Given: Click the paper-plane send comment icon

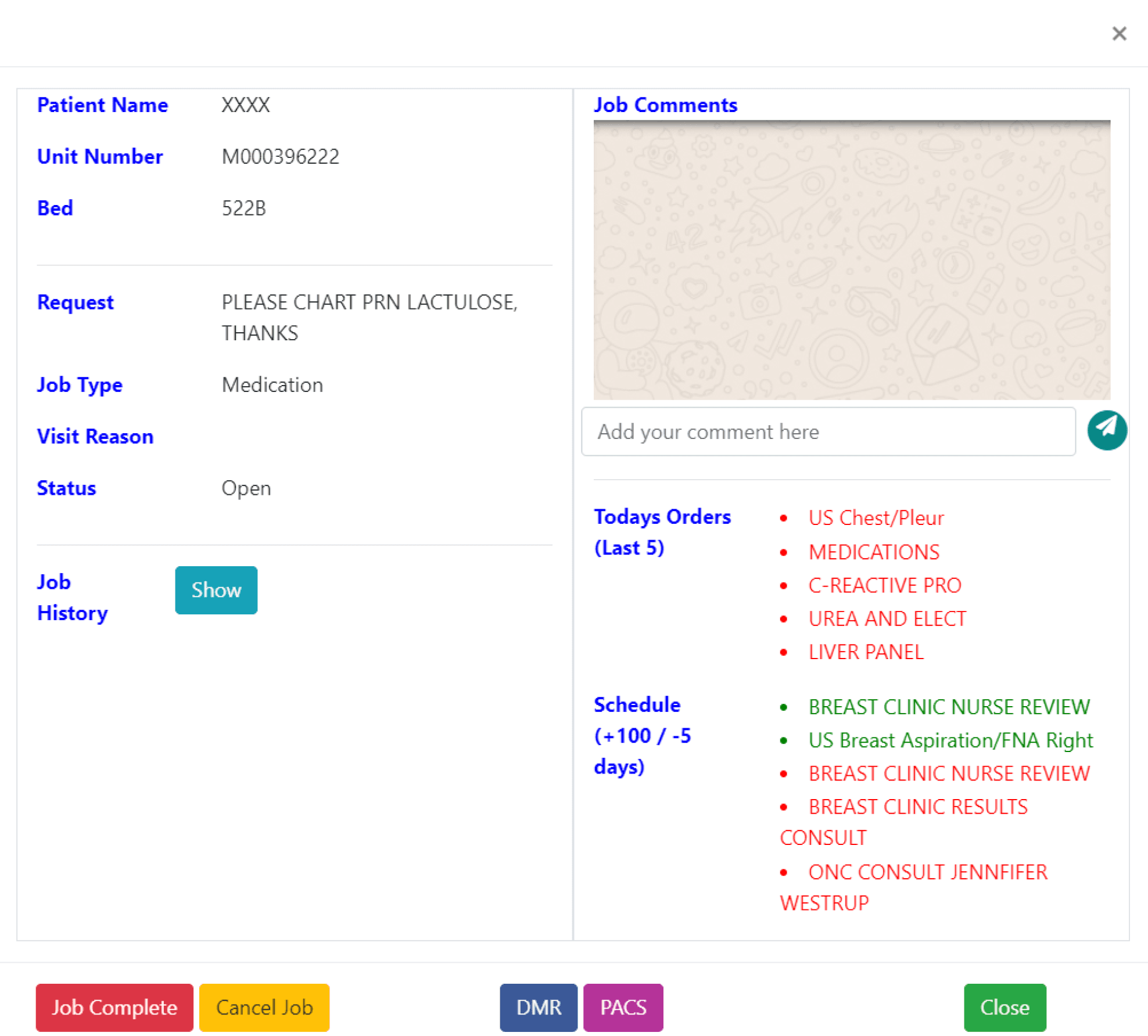Looking at the screenshot, I should 1107,430.
